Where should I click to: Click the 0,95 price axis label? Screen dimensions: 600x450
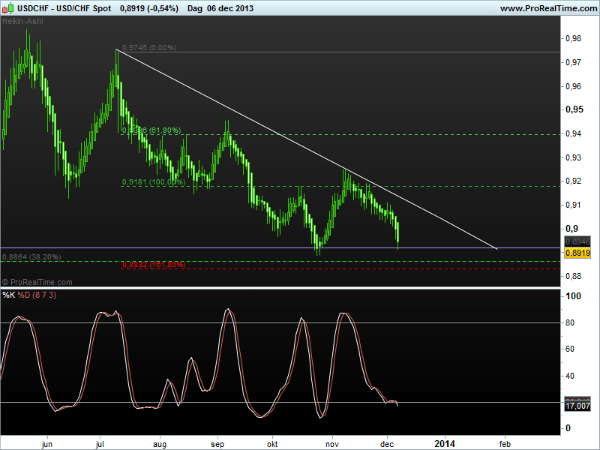pos(574,109)
